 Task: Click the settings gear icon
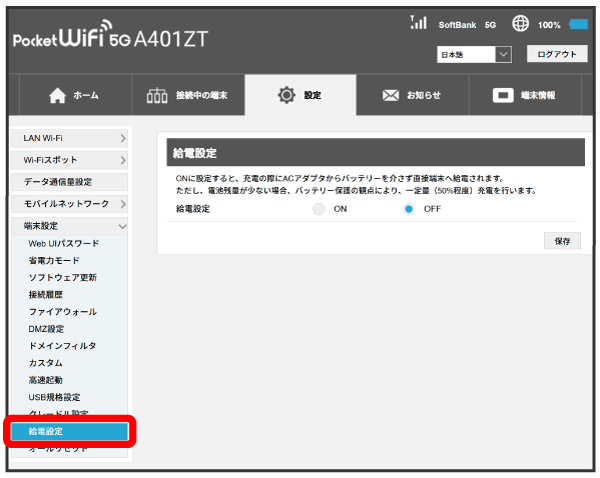click(x=286, y=96)
